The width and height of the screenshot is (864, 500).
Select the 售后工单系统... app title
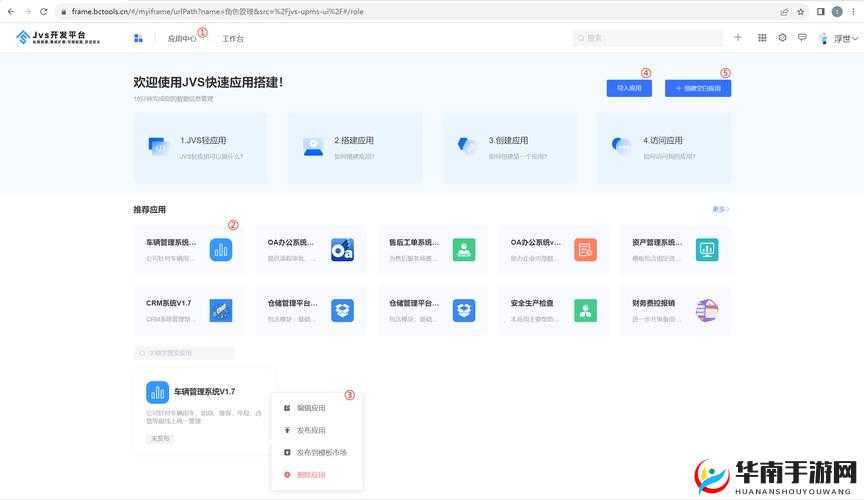[x=414, y=243]
